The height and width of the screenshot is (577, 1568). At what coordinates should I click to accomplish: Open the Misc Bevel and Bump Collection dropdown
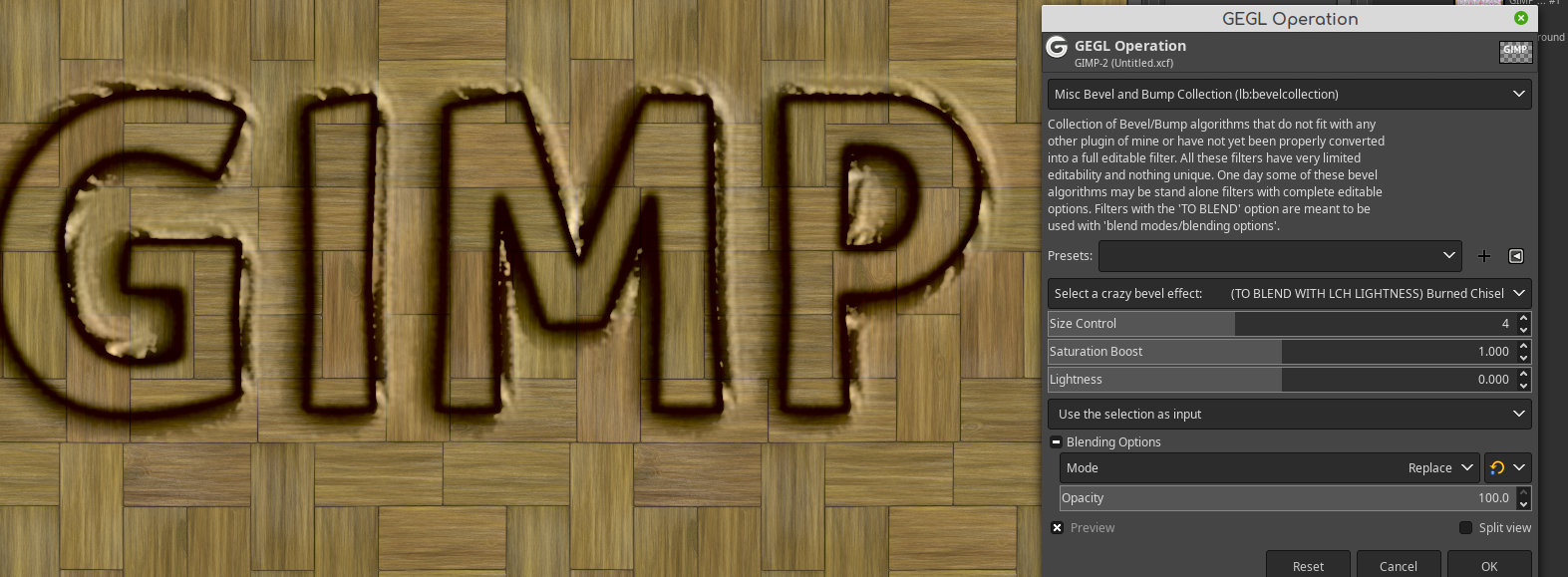[1289, 95]
